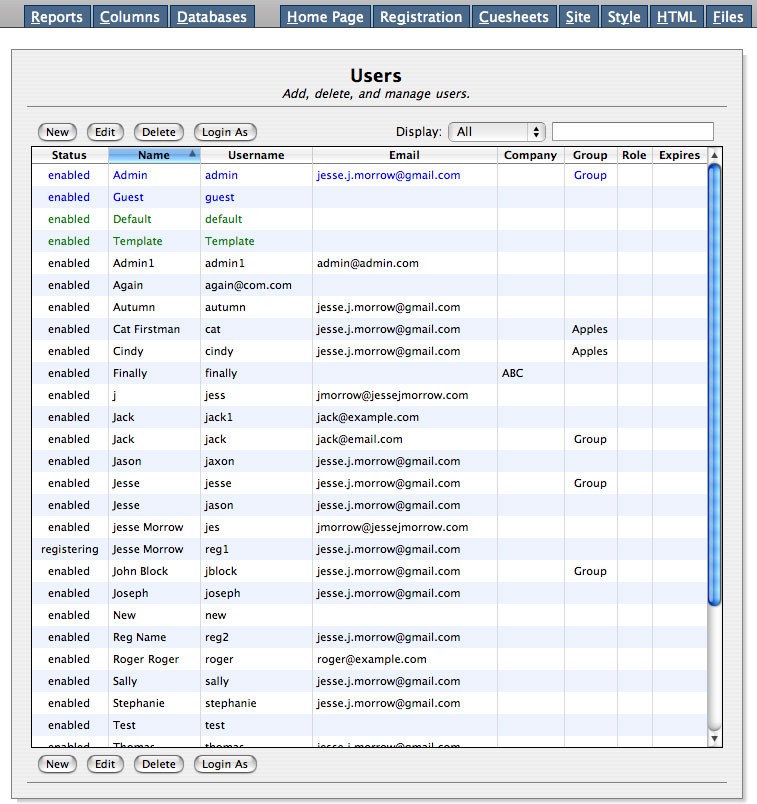This screenshot has width=757, height=804.
Task: Open the Reports tab
Action: tap(57, 17)
